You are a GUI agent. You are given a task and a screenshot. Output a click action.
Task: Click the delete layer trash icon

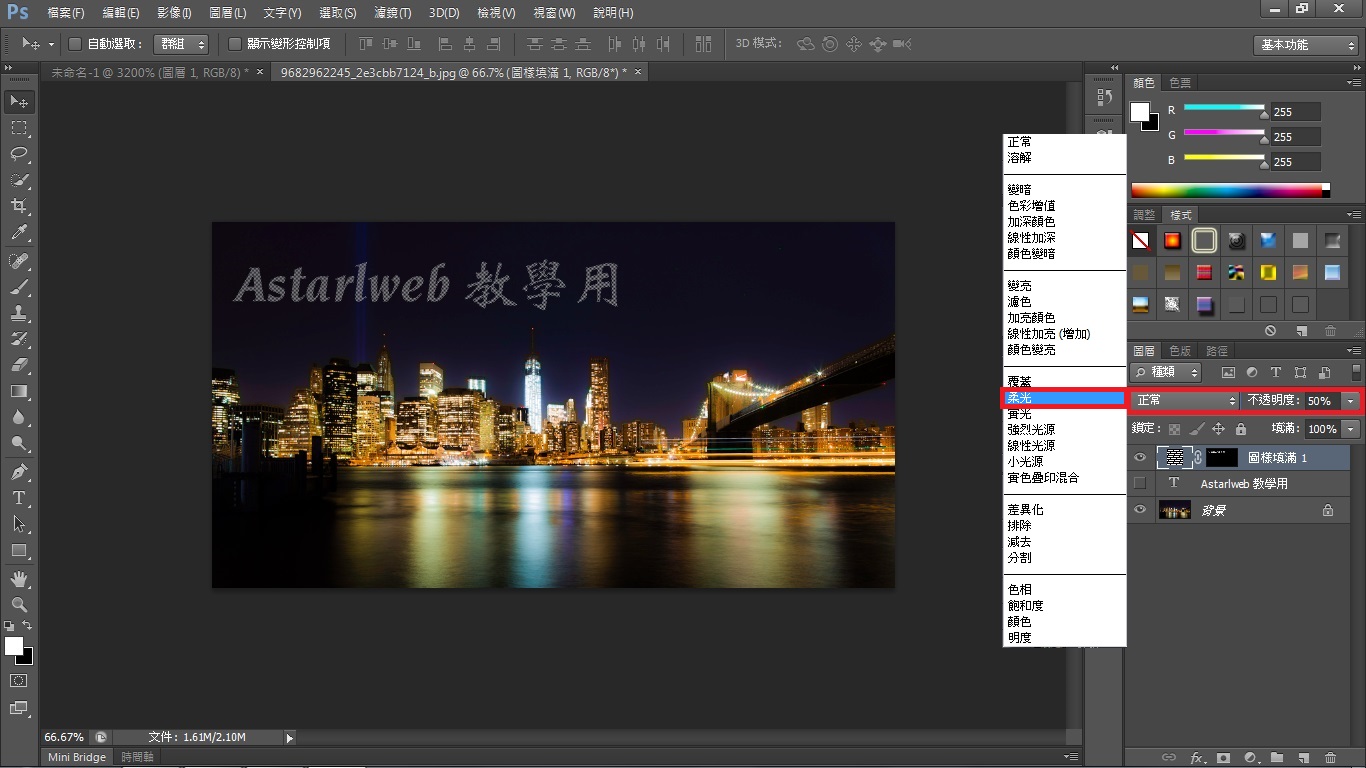point(1330,758)
